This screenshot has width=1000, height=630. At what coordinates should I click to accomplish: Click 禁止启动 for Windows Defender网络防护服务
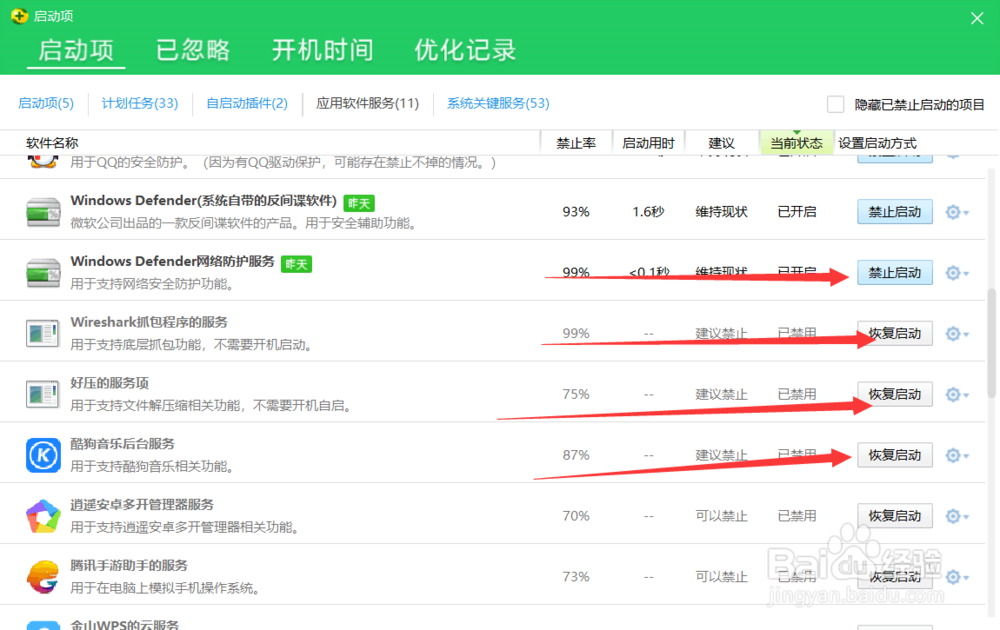tap(895, 273)
